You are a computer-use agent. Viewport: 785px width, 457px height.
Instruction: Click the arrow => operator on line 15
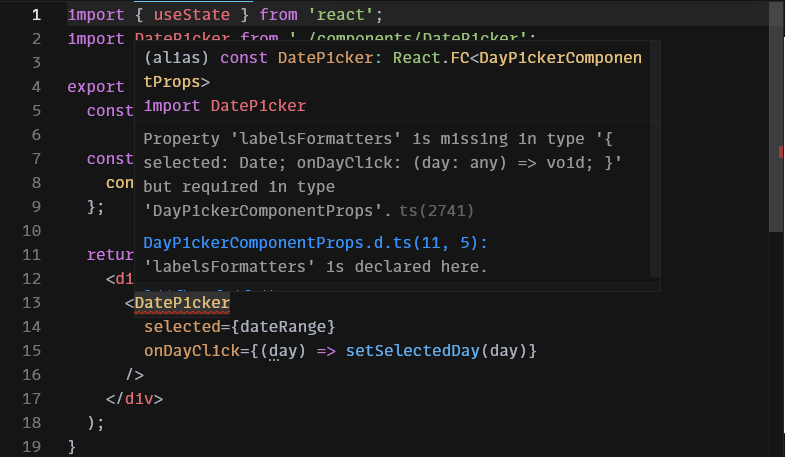(326, 351)
